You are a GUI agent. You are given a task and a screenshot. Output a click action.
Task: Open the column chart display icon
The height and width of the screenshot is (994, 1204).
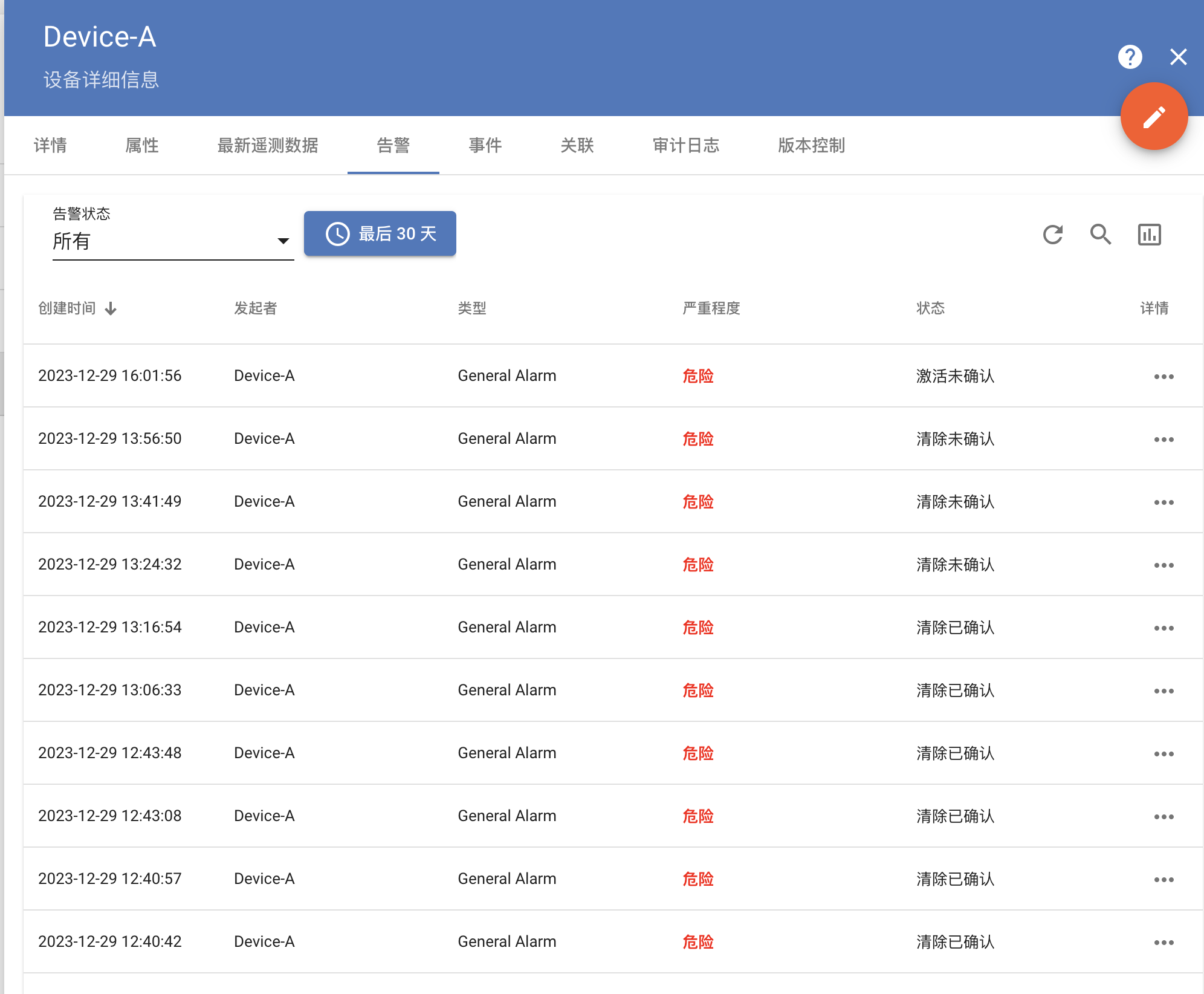1148,235
